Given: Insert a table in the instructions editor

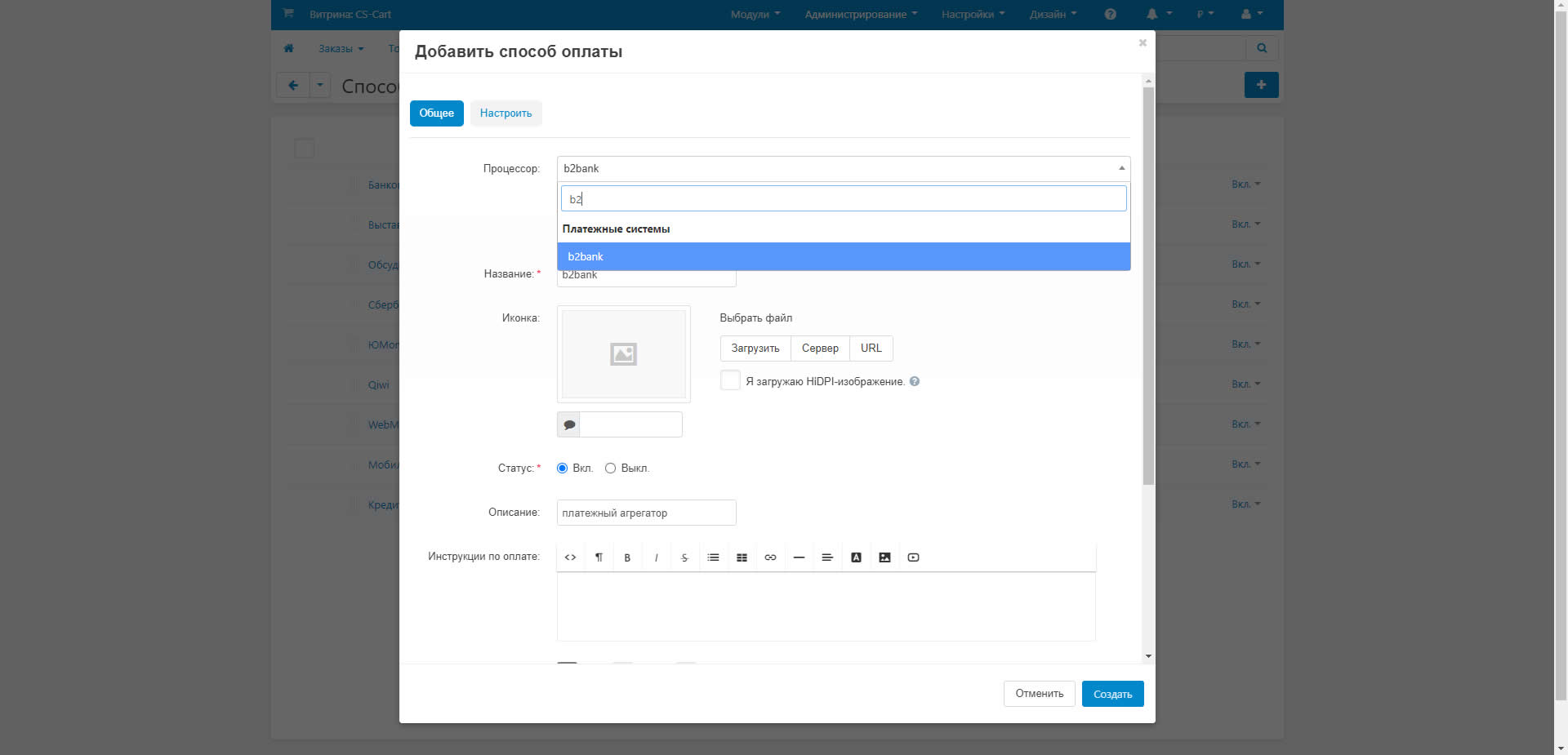Looking at the screenshot, I should (742, 557).
